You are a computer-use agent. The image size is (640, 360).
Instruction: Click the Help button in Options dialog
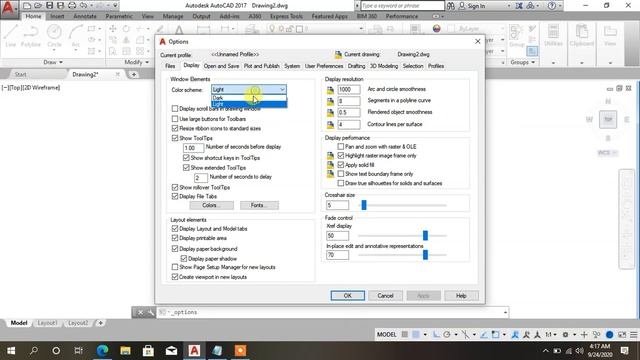point(461,296)
